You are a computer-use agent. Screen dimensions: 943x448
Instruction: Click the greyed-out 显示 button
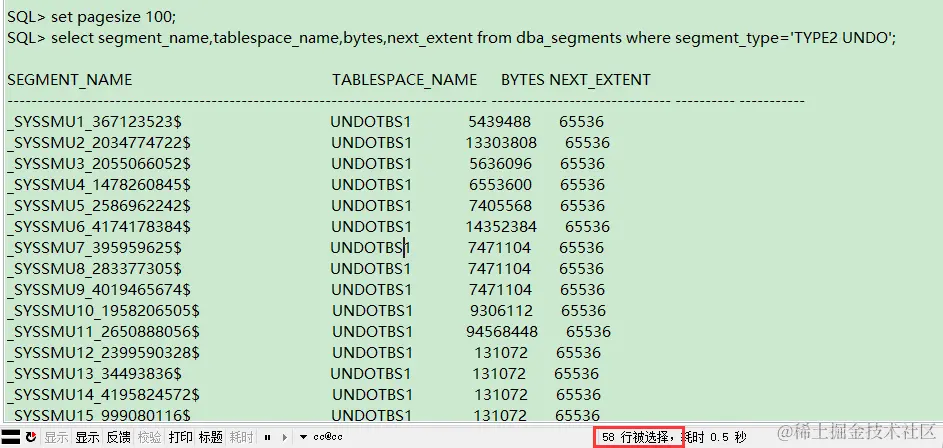click(x=57, y=437)
